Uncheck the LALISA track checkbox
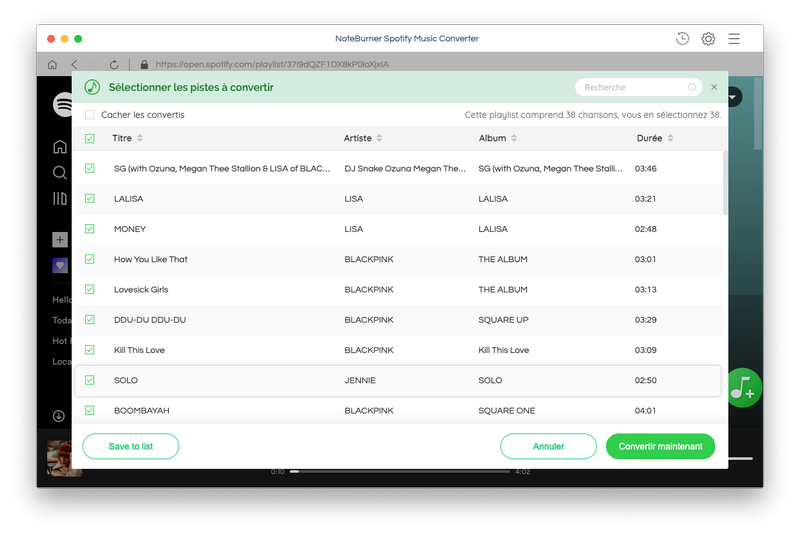The width and height of the screenshot is (800, 536). pyautogui.click(x=90, y=198)
